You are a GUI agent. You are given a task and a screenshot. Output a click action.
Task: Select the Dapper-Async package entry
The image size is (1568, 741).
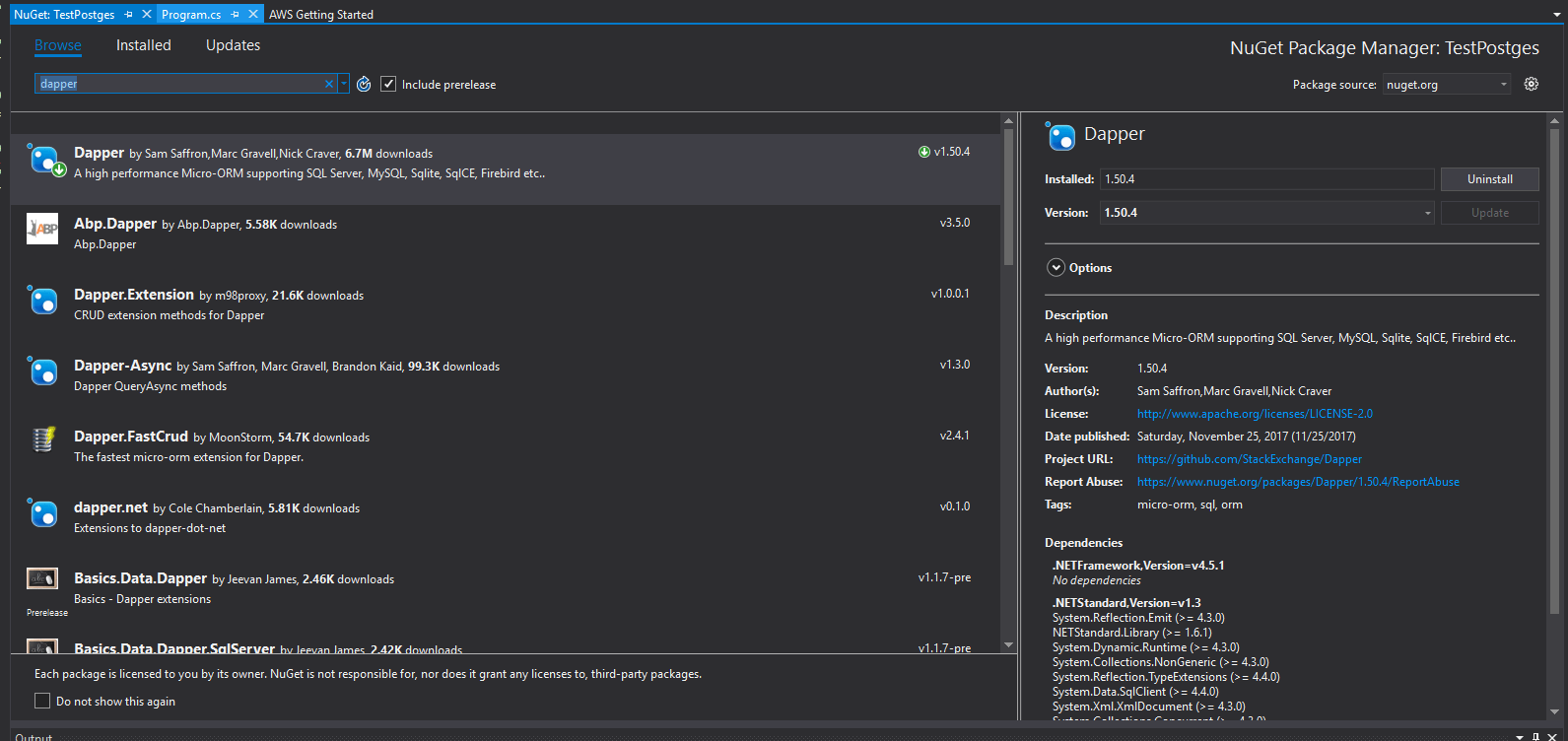505,382
